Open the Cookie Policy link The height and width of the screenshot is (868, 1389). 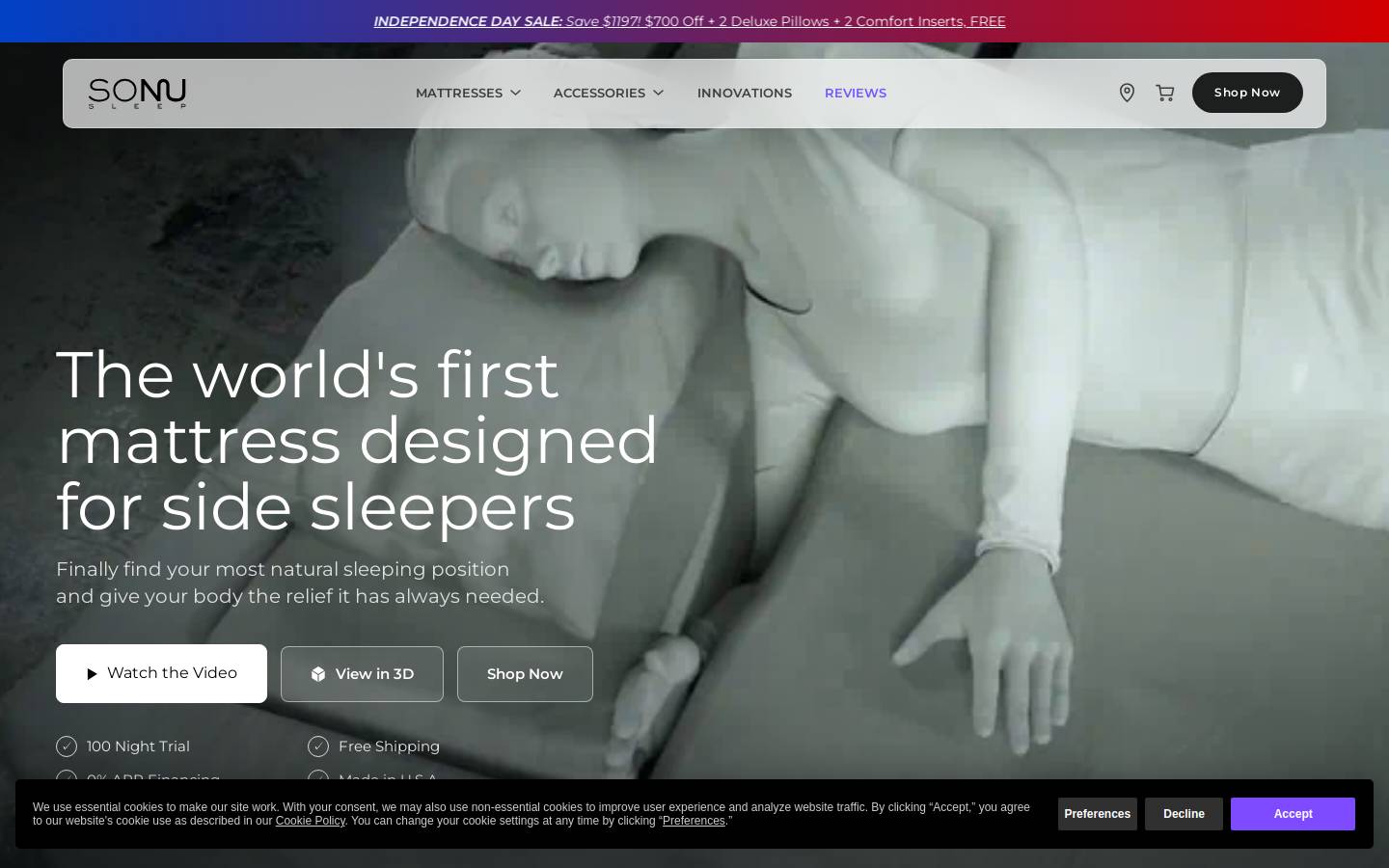click(x=310, y=821)
